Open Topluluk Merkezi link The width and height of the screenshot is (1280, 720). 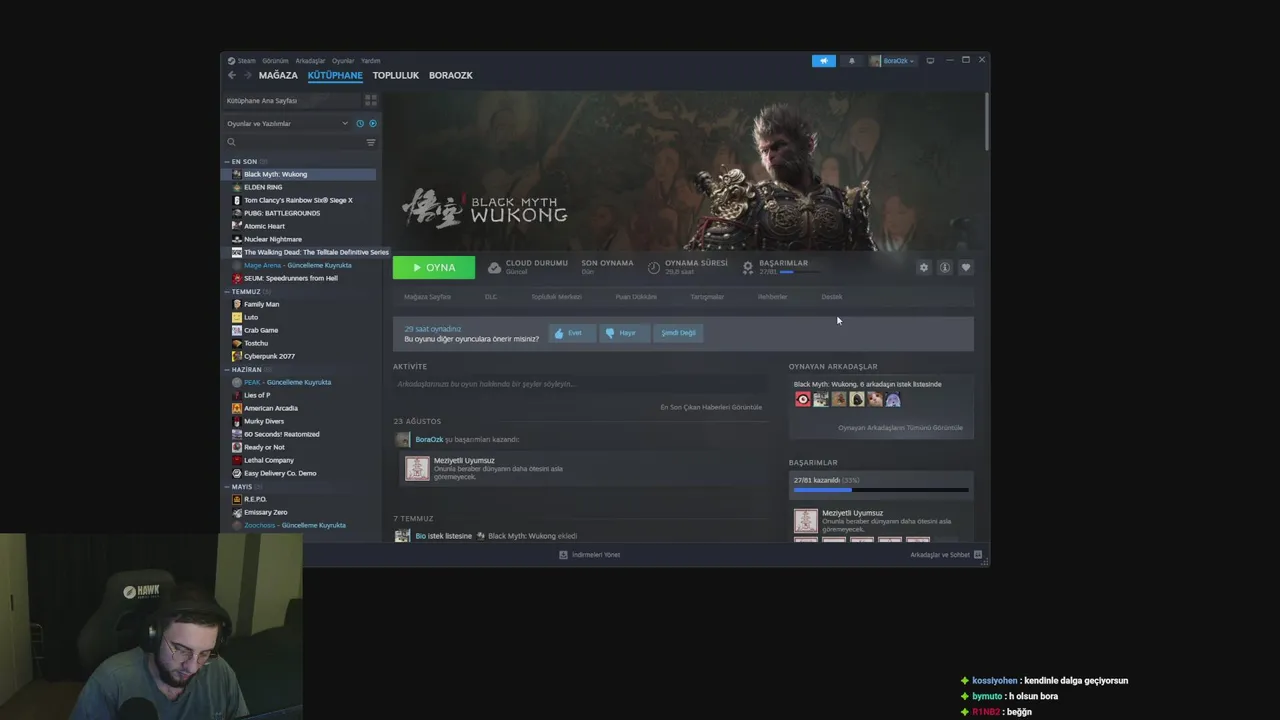click(556, 297)
